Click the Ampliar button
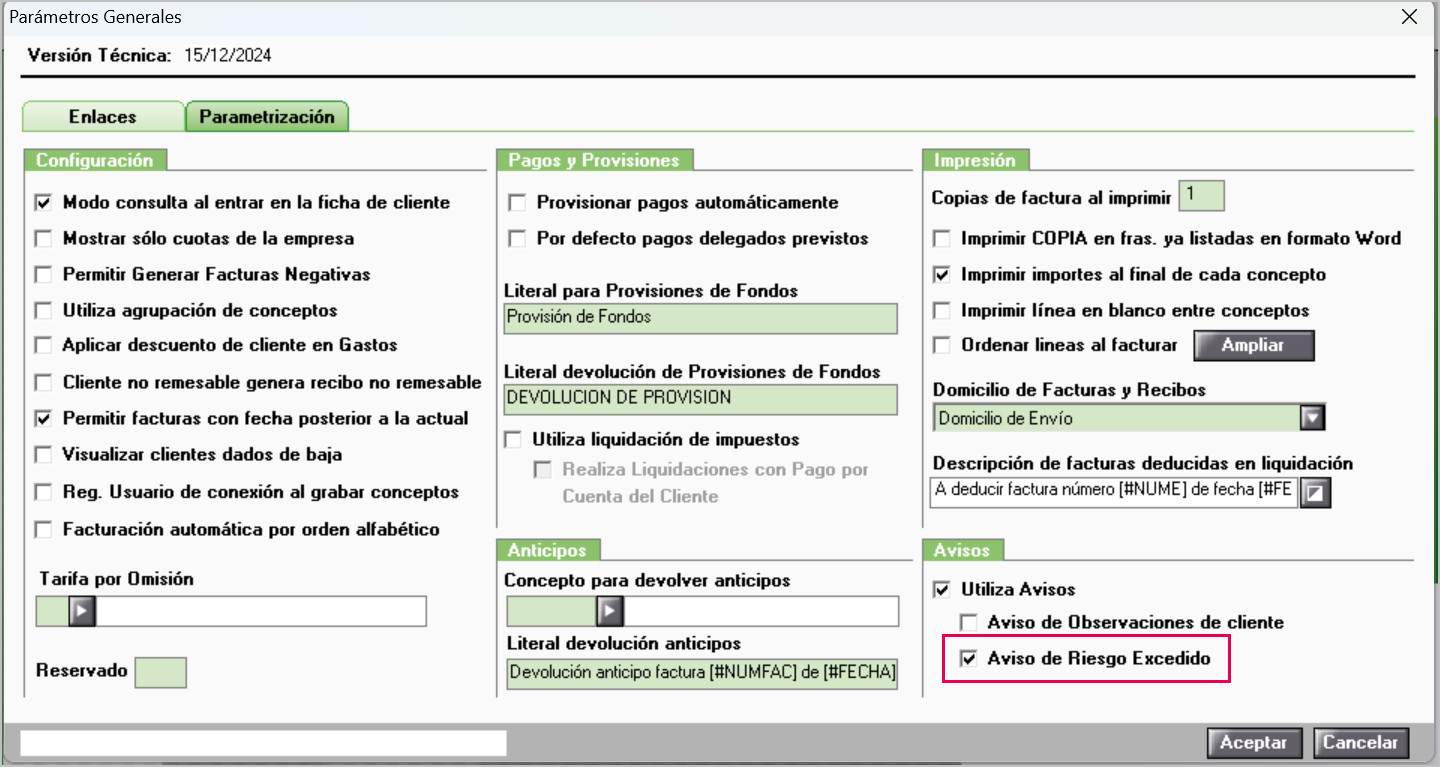This screenshot has height=767, width=1440. coord(1254,345)
